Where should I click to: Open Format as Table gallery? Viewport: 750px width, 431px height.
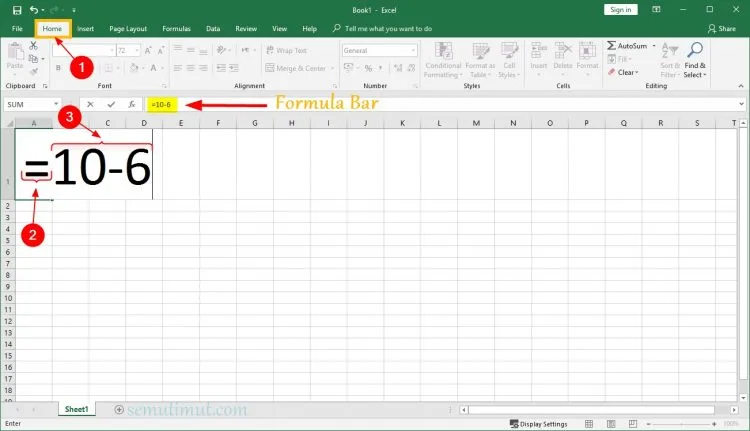480,60
